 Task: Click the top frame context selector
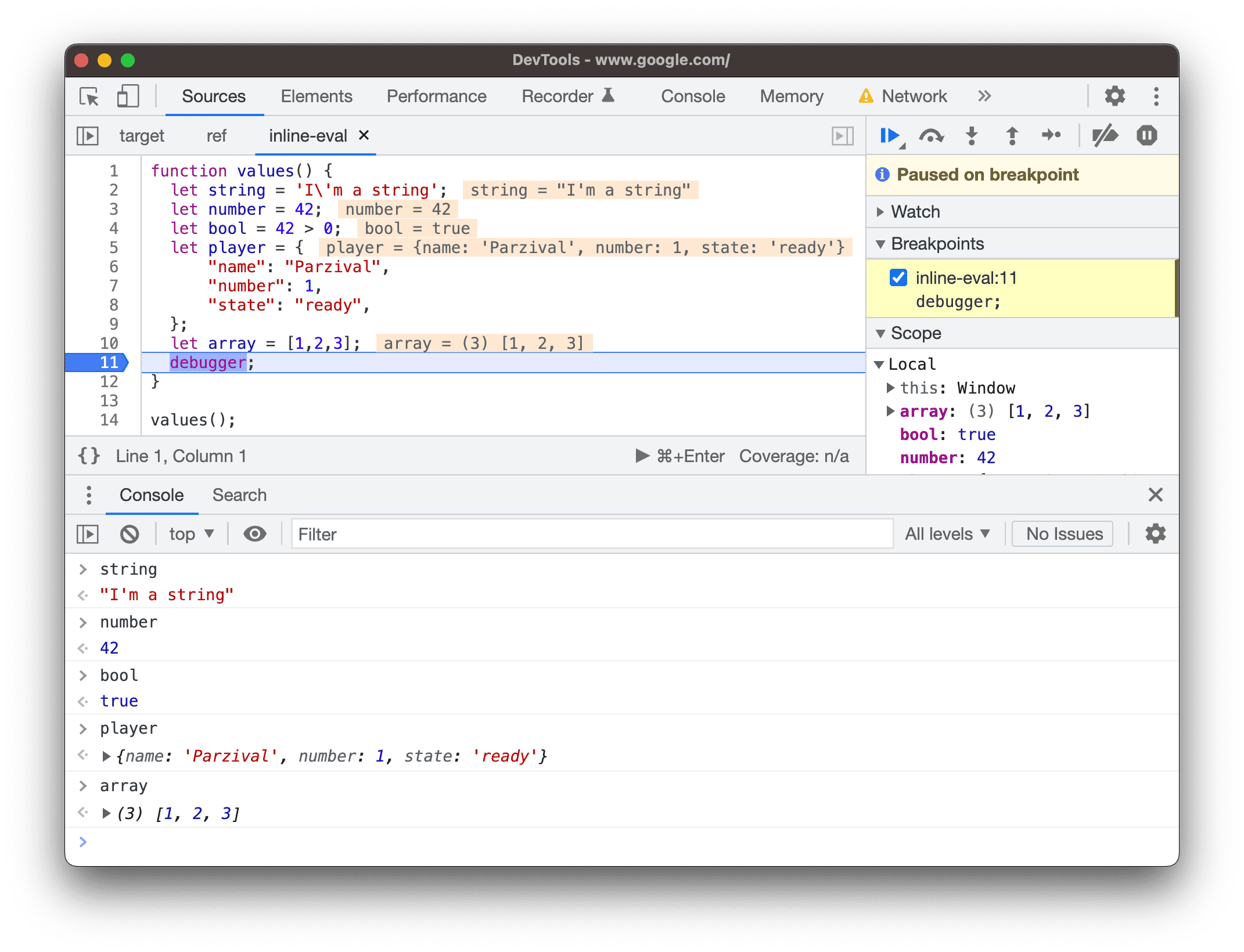click(190, 533)
